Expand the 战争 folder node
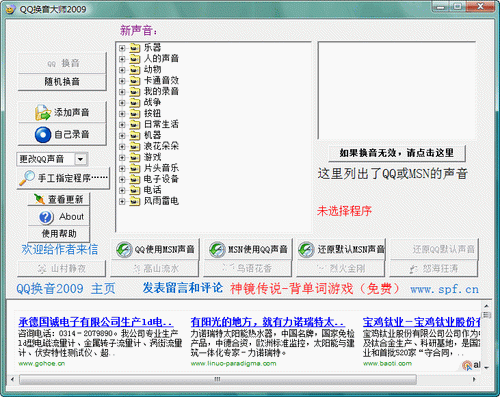The width and height of the screenshot is (500, 397). point(122,103)
